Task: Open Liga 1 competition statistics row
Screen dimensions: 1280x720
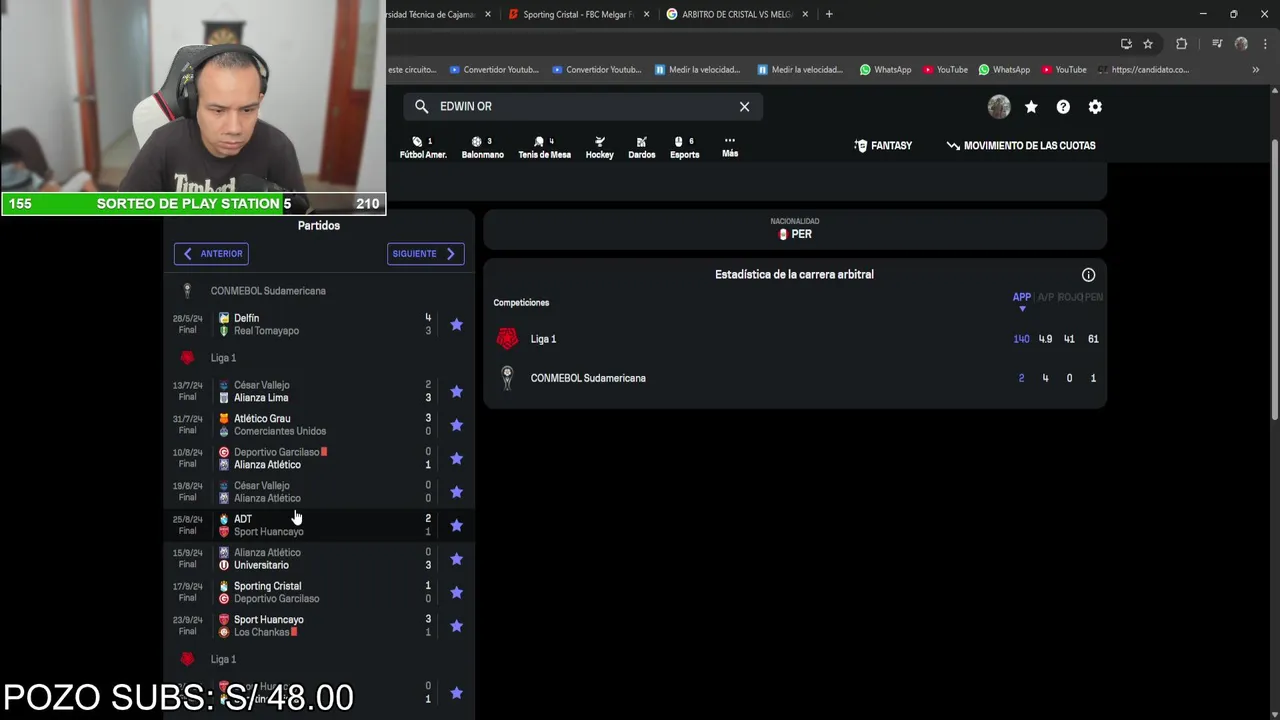Action: pos(795,339)
